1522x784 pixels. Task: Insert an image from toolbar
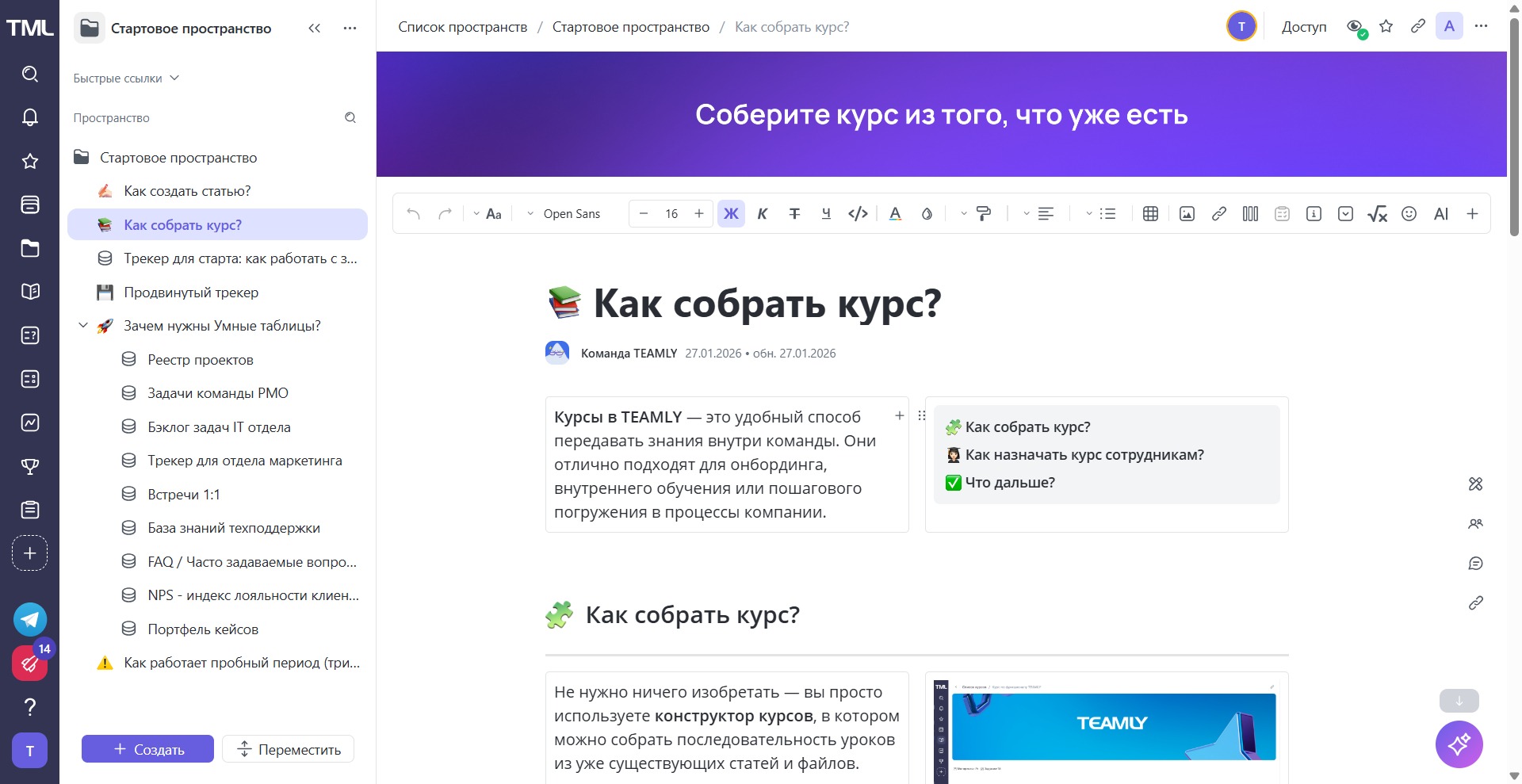(1187, 213)
